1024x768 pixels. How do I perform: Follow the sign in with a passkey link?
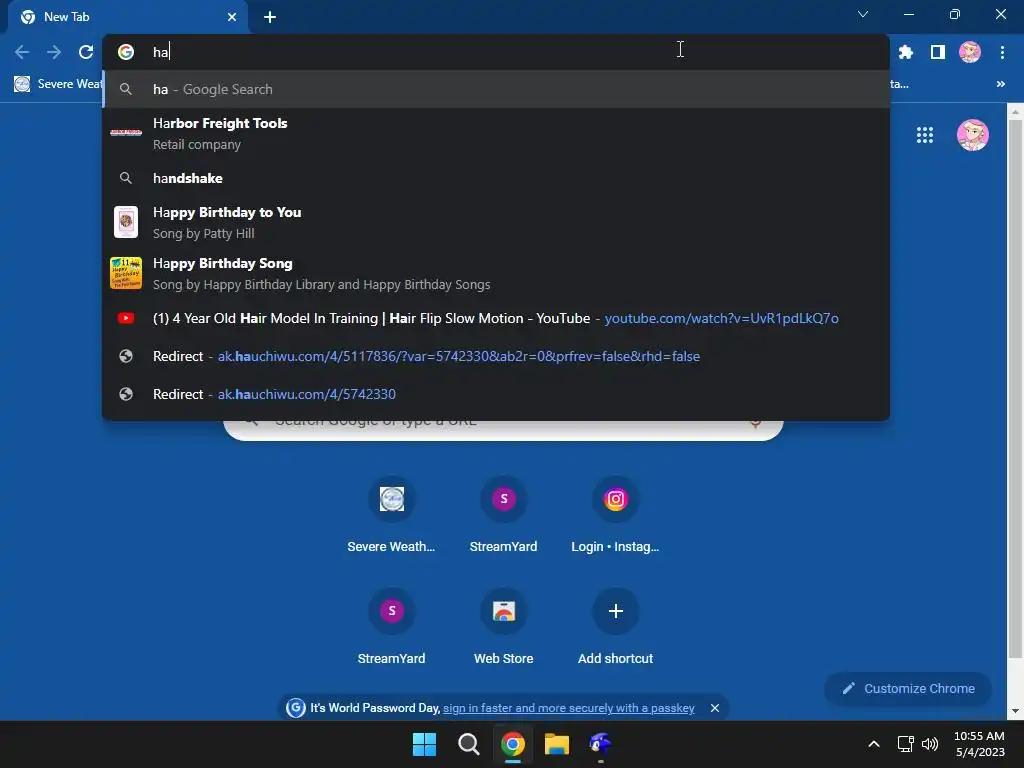(x=568, y=708)
